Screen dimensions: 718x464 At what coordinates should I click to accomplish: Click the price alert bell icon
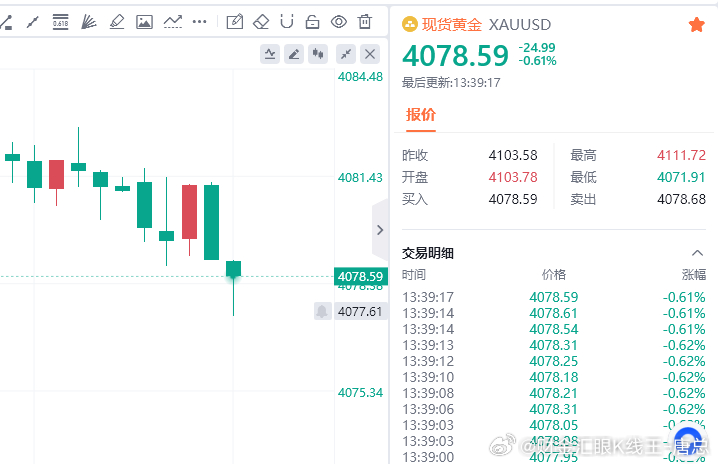[x=322, y=311]
